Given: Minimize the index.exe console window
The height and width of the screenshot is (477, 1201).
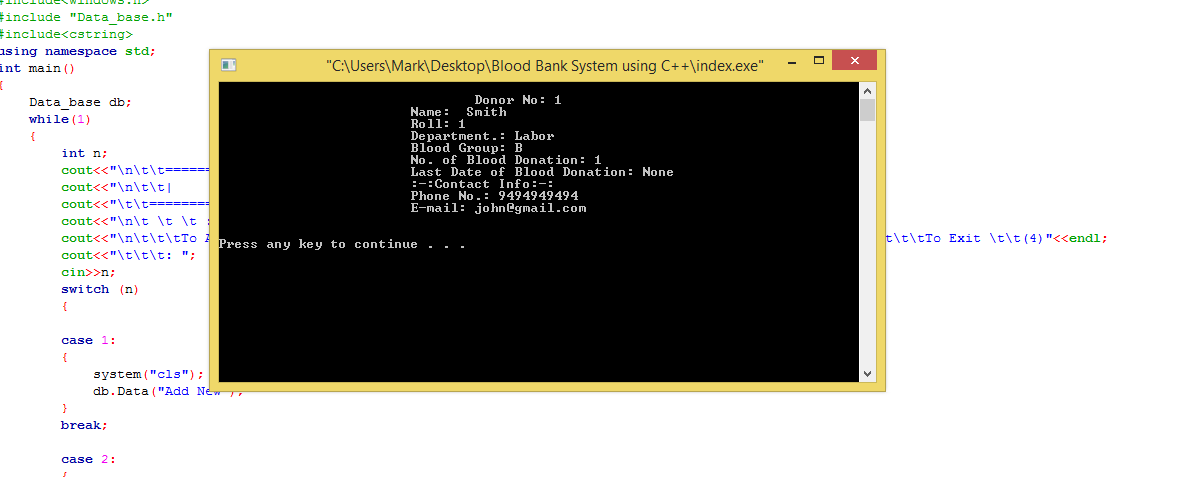Looking at the screenshot, I should click(x=790, y=63).
